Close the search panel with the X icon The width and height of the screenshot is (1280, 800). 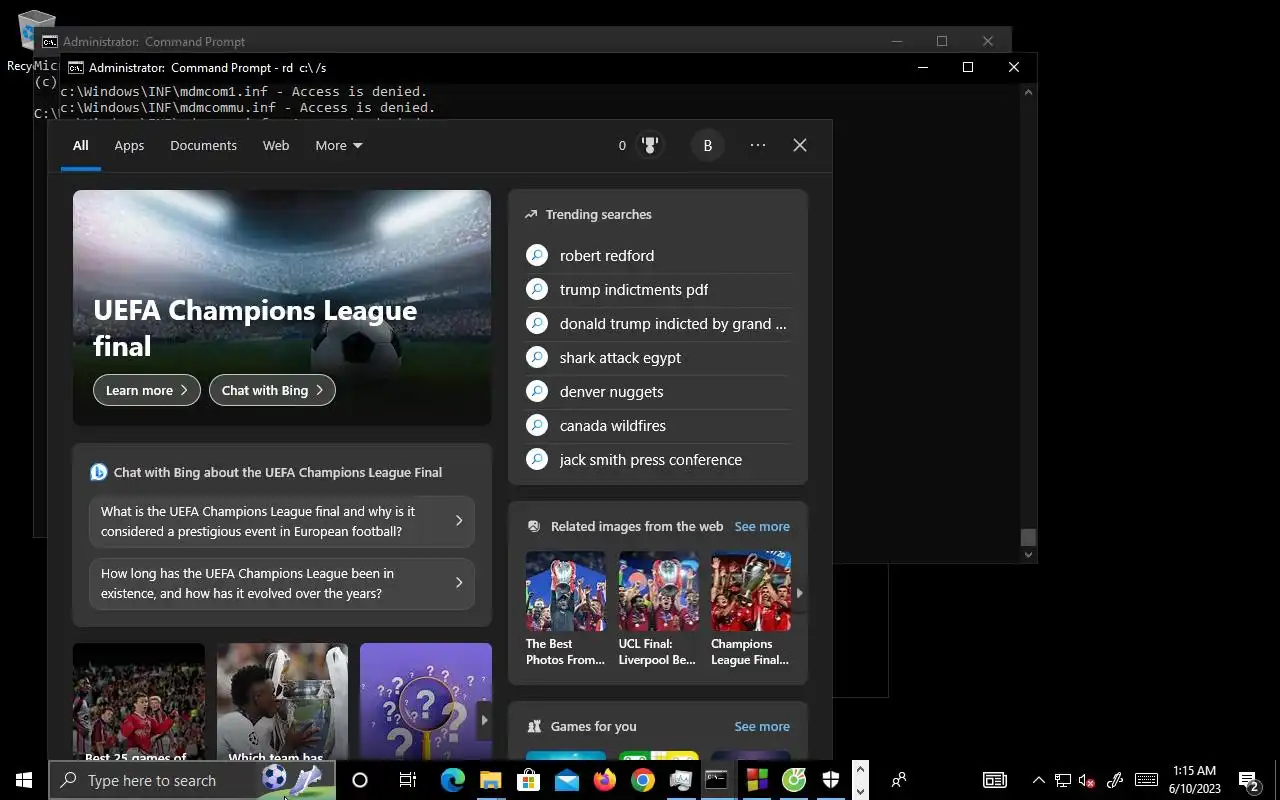[800, 145]
